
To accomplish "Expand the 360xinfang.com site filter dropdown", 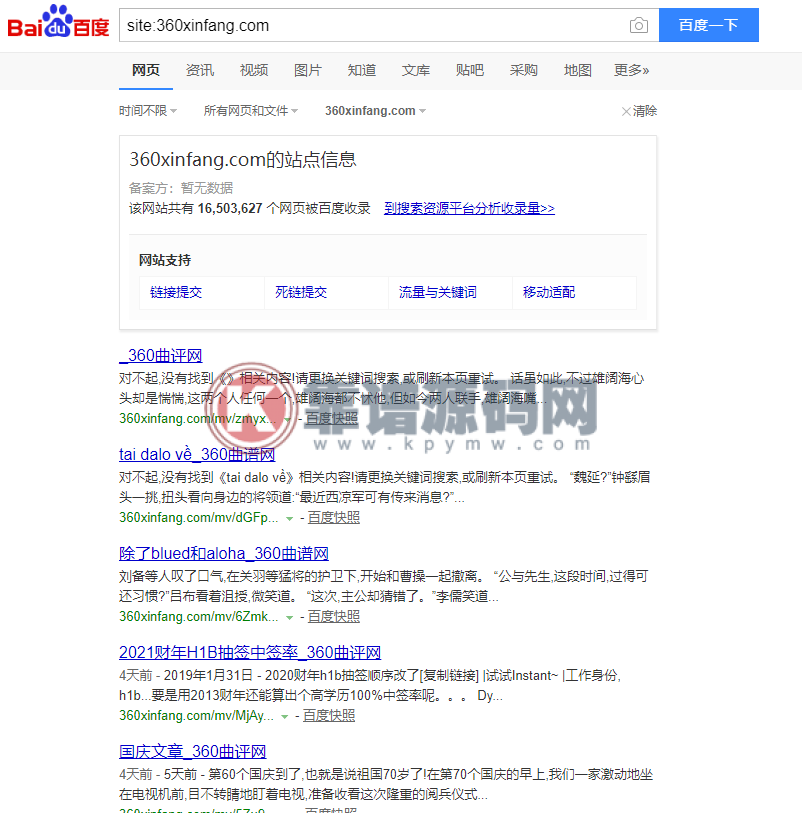I will [375, 111].
